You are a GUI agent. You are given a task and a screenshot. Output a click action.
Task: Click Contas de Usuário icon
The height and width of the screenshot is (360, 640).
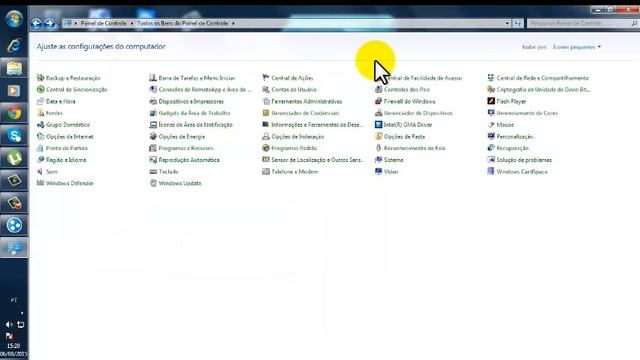[266, 89]
